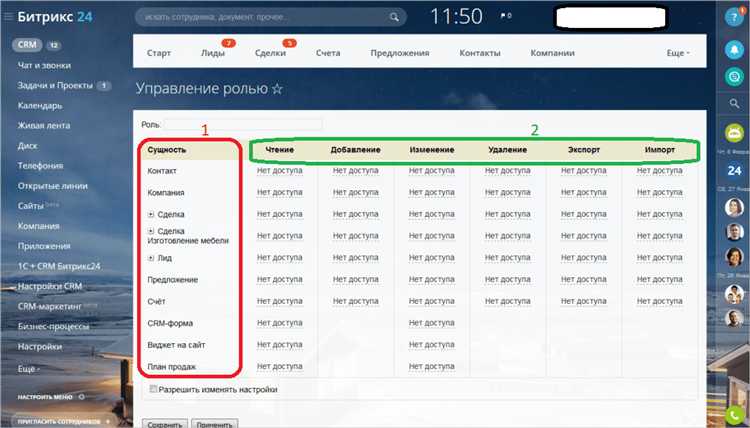The width and height of the screenshot is (750, 428).
Task: Open the Контакты tab
Action: (x=480, y=53)
